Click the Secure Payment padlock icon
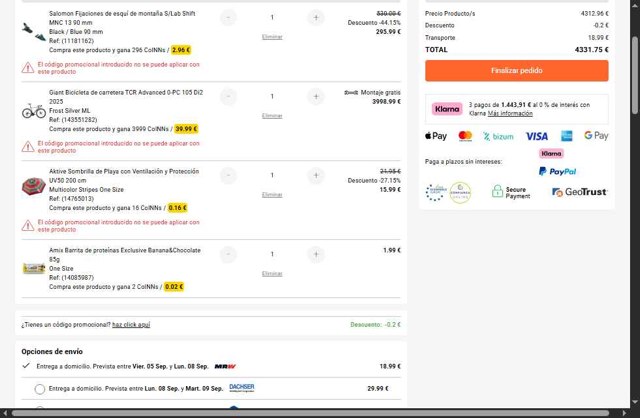 tap(497, 191)
